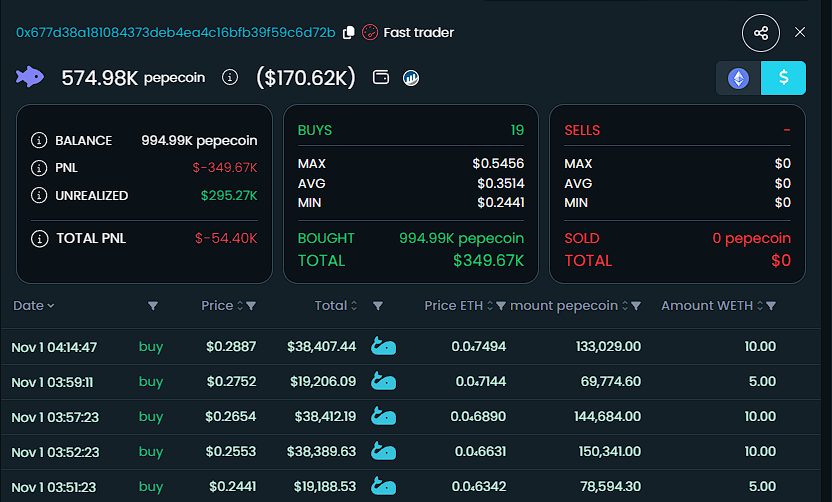This screenshot has height=502, width=832.
Task: Select the $0.2553 price cell
Action: coord(231,452)
